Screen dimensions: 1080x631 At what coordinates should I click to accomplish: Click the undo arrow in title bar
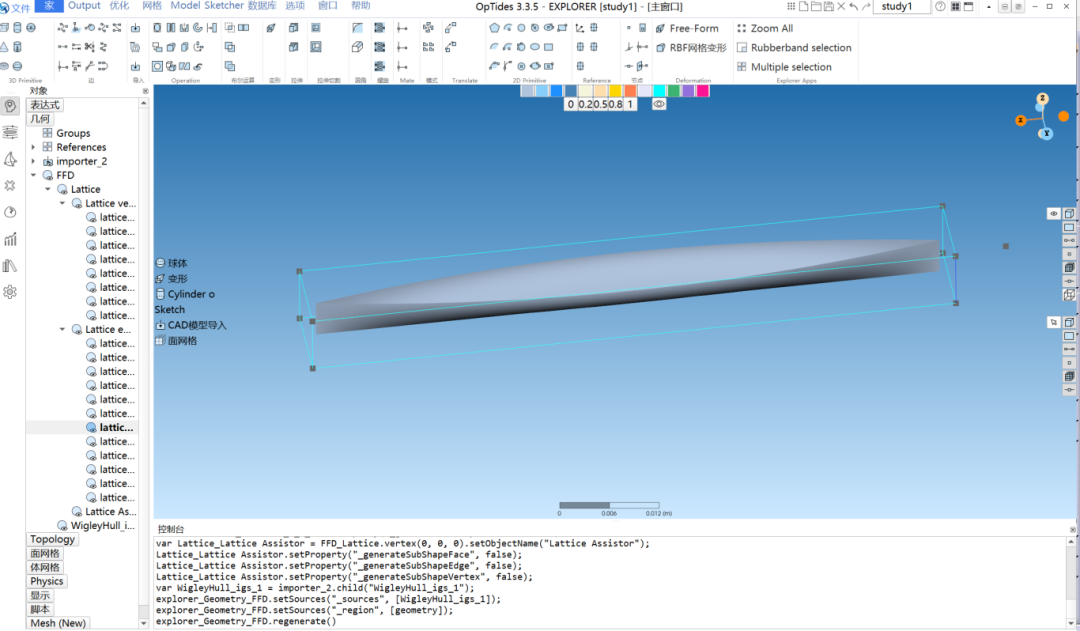pos(853,6)
